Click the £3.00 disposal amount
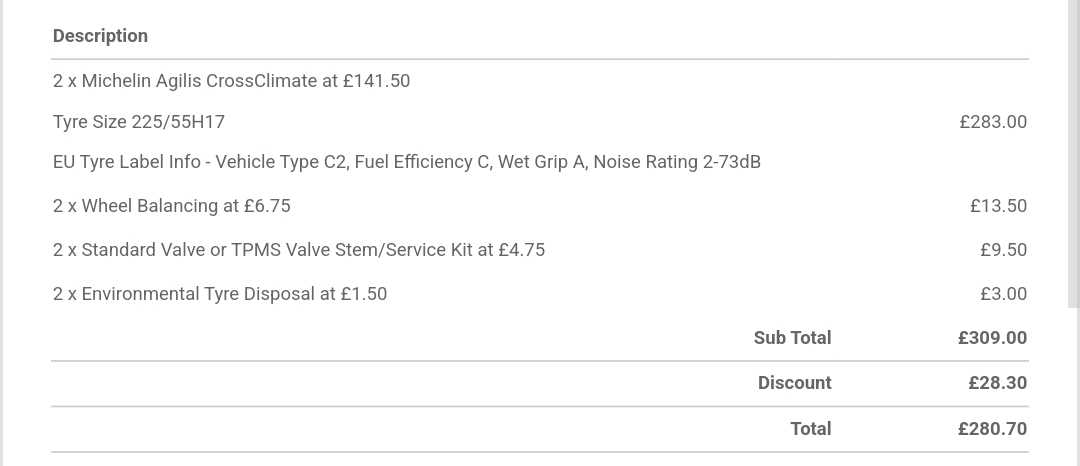Viewport: 1080px width, 466px height. [1003, 294]
